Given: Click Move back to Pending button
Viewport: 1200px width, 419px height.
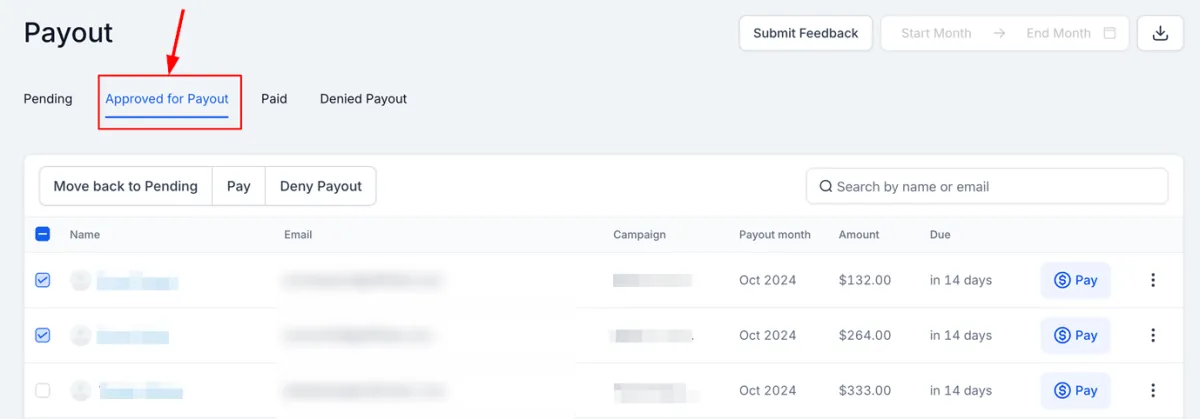Looking at the screenshot, I should (126, 186).
